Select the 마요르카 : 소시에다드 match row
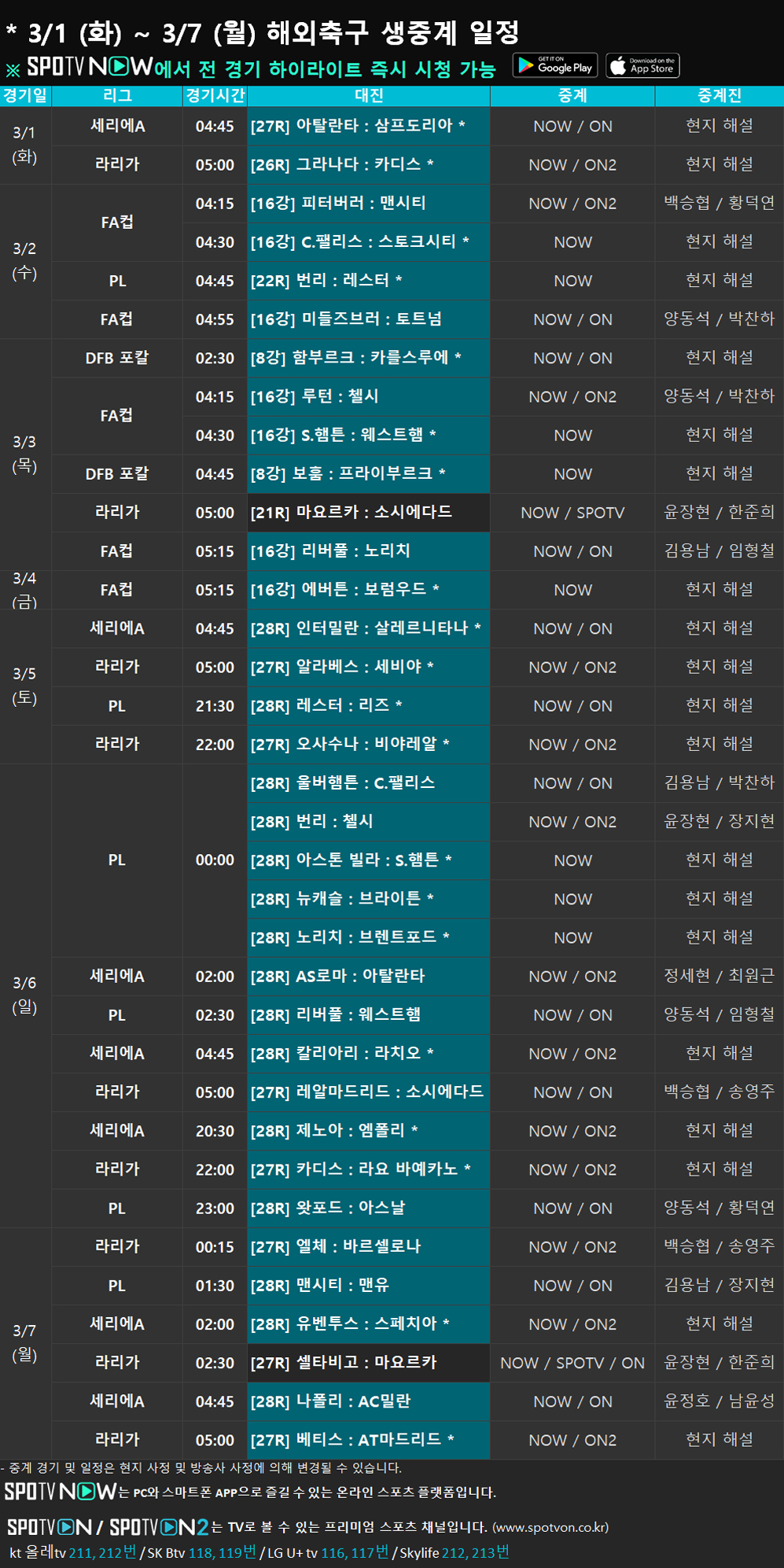Screen dimensions: 784x1568 tap(368, 513)
